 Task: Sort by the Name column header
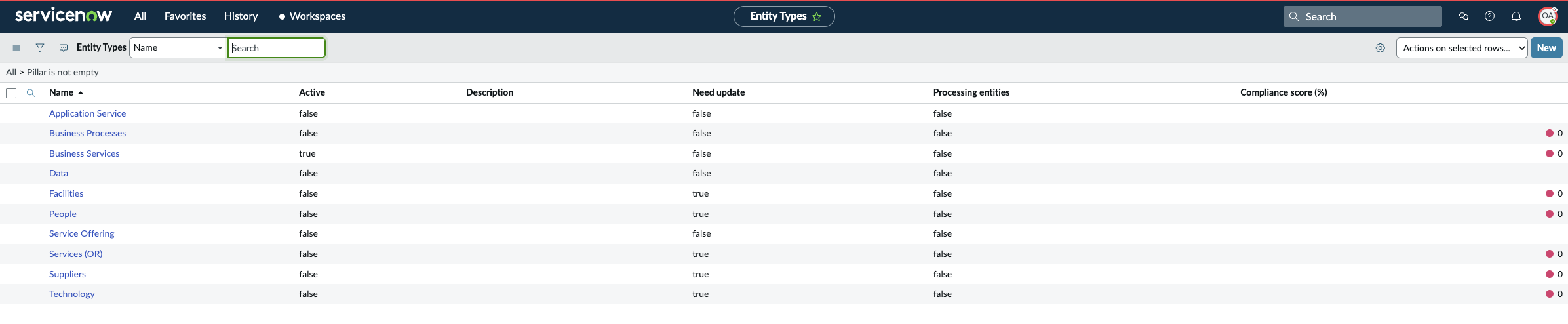[x=61, y=92]
